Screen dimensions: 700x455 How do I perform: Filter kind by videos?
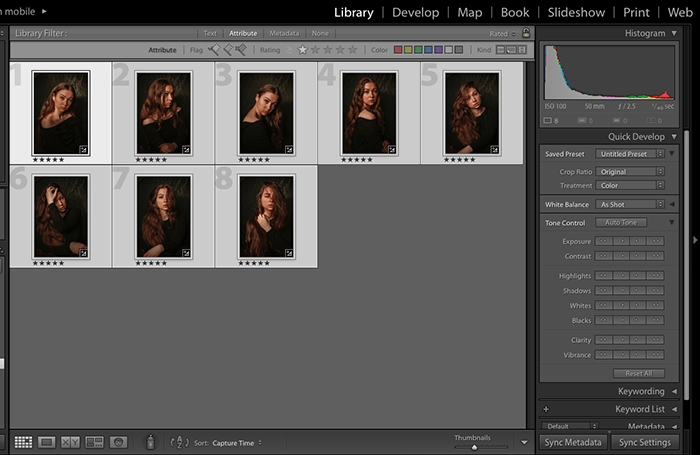tap(522, 50)
